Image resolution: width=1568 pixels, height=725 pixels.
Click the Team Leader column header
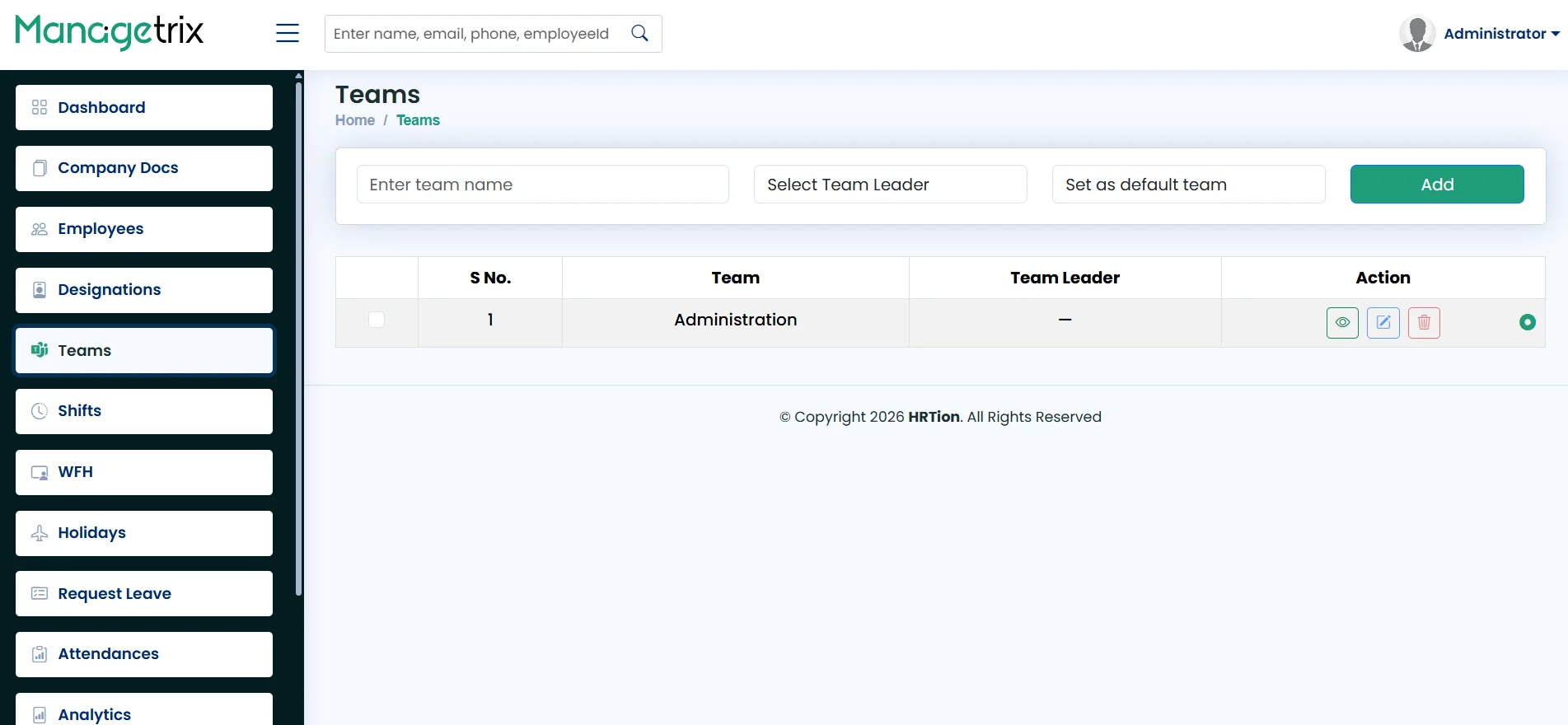(1065, 278)
